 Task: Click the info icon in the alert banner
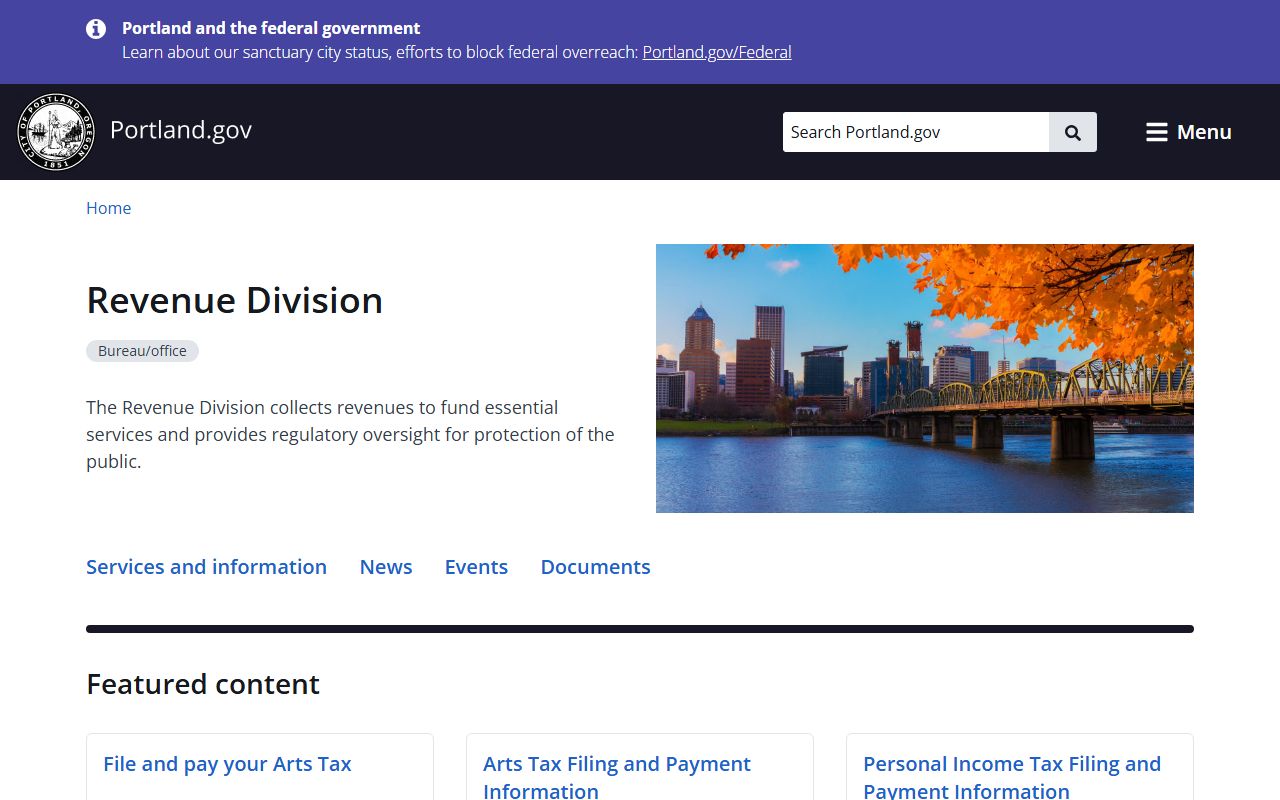tap(96, 29)
